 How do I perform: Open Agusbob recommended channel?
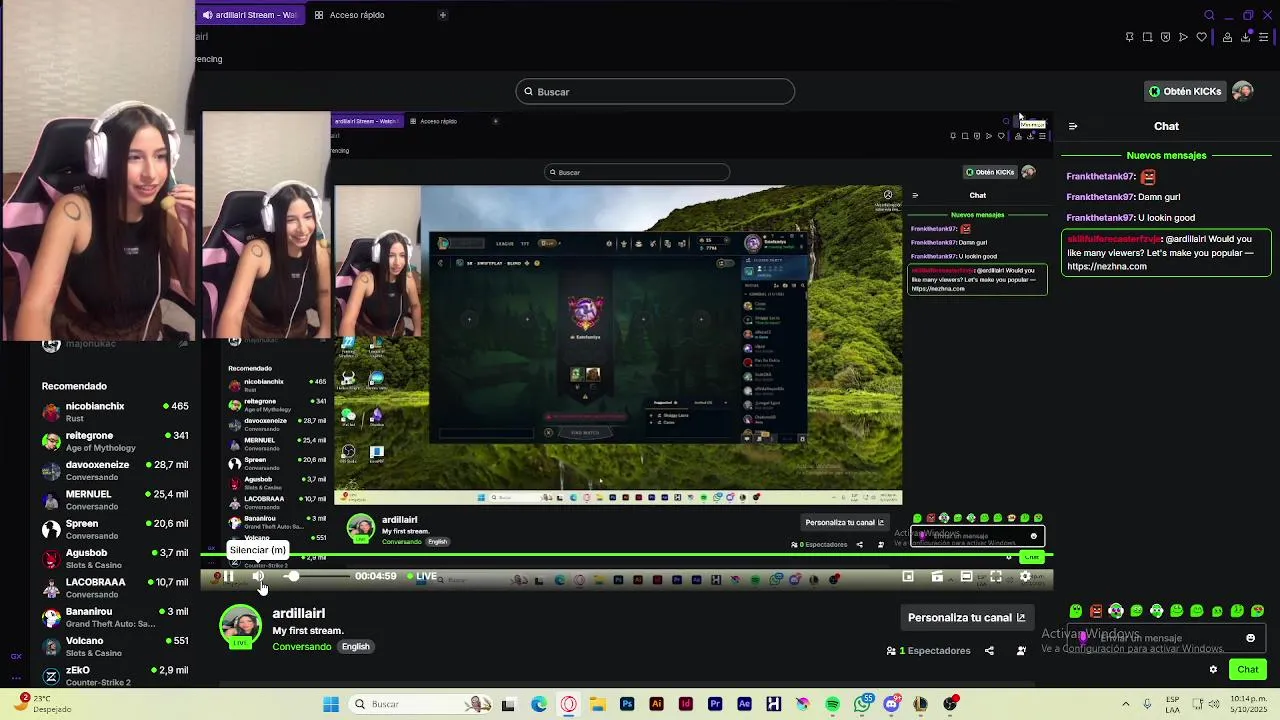(115, 558)
